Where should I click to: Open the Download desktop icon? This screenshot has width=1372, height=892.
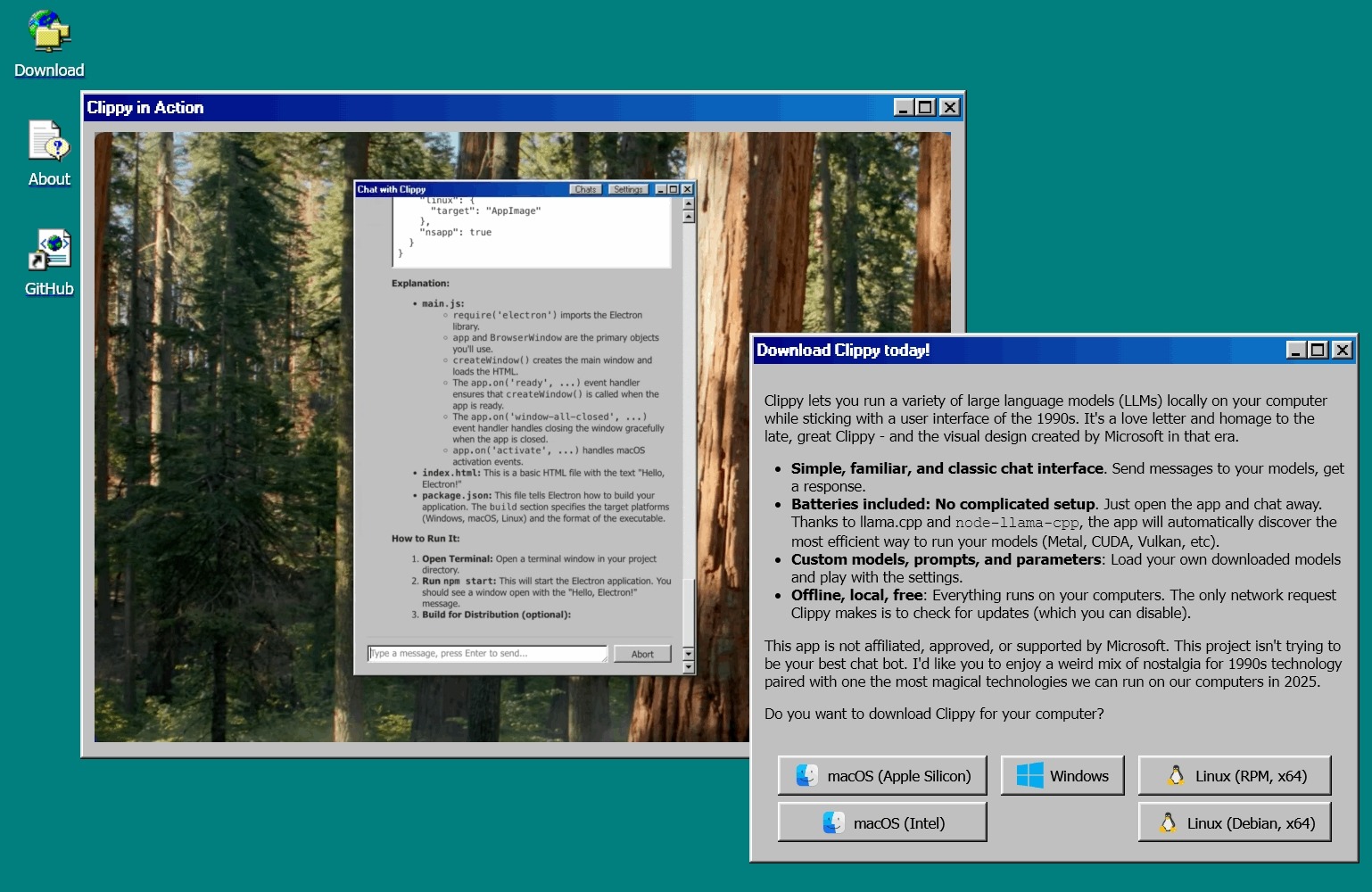pos(49,45)
